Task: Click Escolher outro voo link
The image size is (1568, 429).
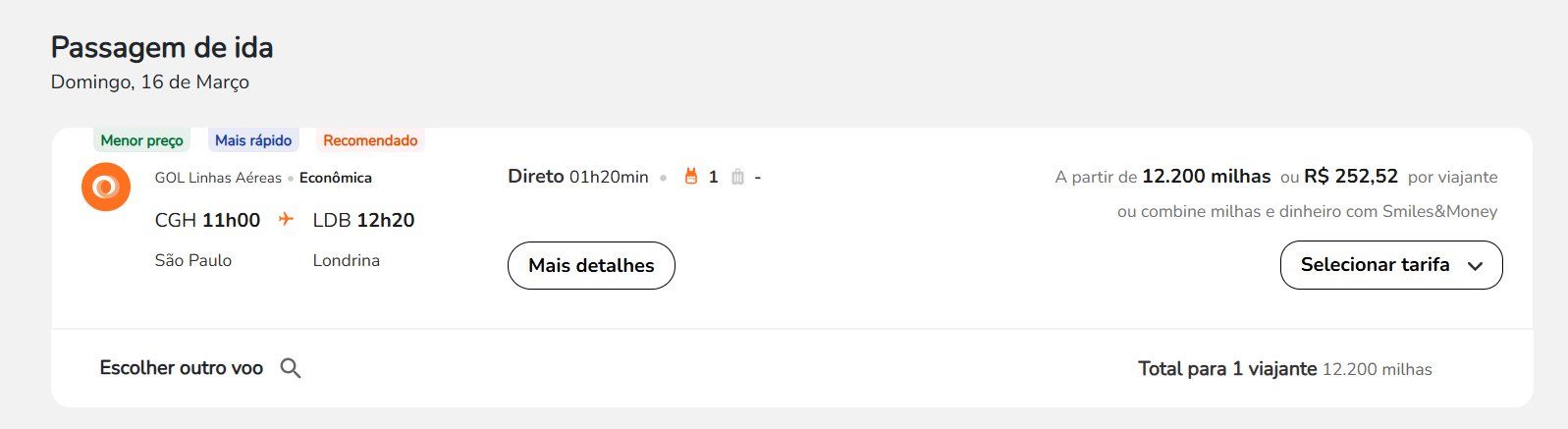Action: [x=182, y=368]
